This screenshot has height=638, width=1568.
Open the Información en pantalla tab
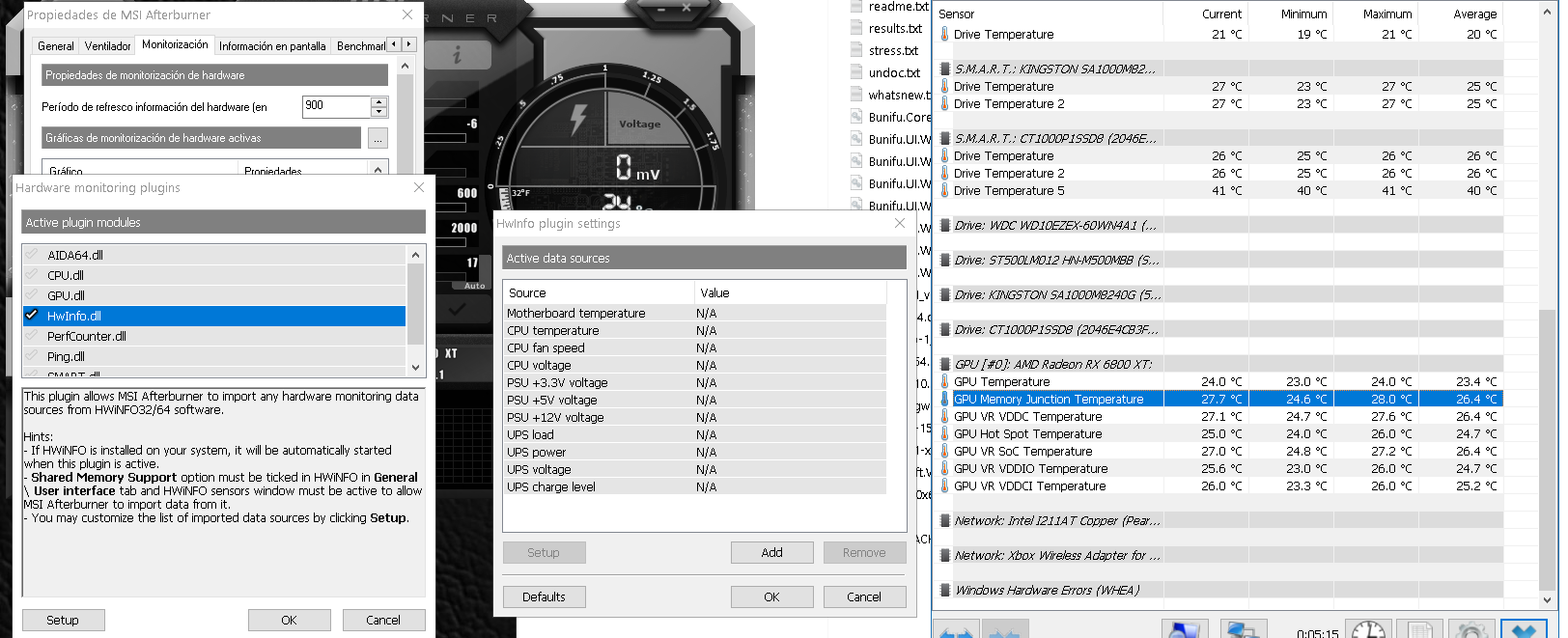pos(272,45)
